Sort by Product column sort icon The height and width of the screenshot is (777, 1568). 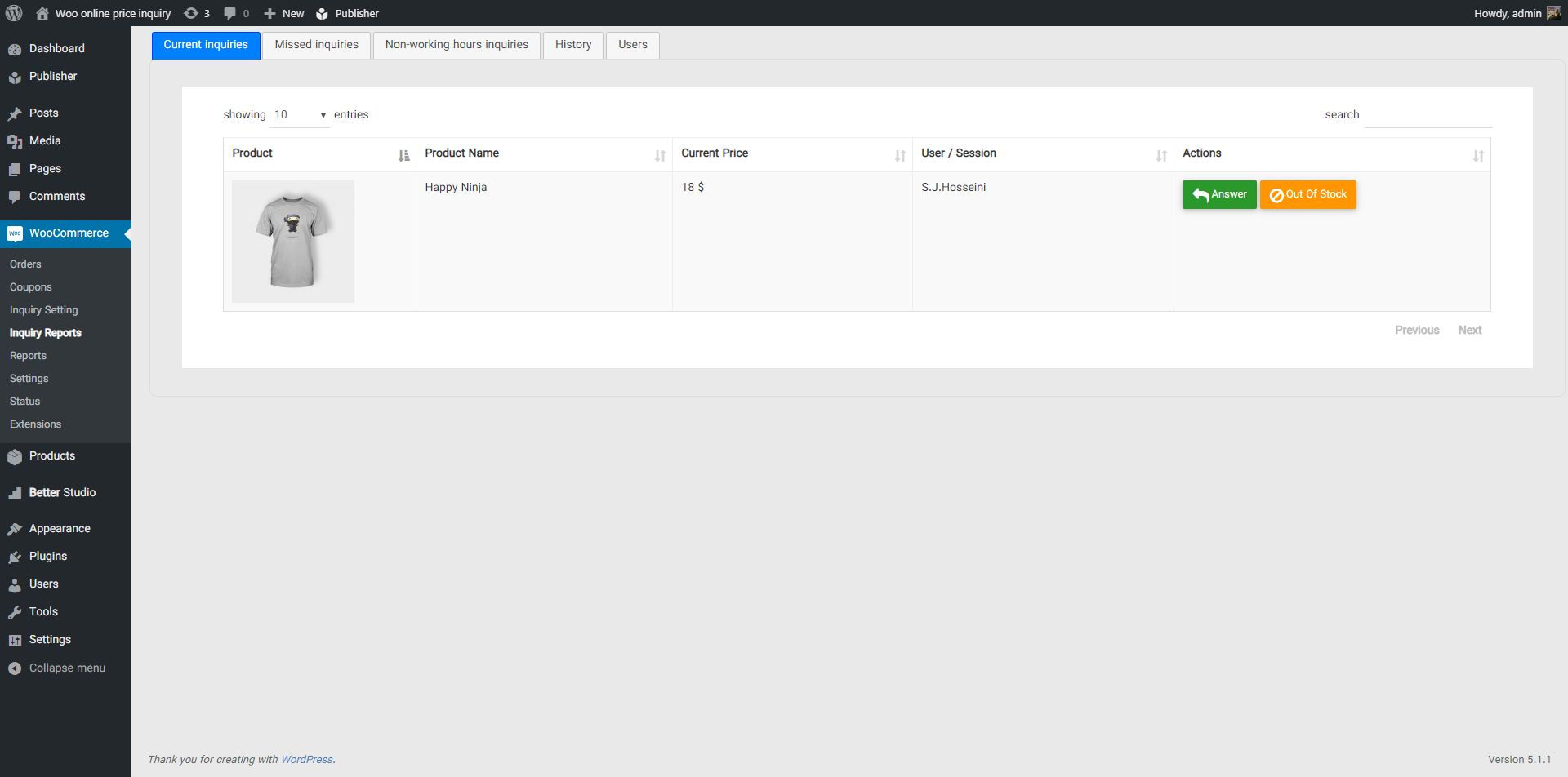pyautogui.click(x=403, y=155)
